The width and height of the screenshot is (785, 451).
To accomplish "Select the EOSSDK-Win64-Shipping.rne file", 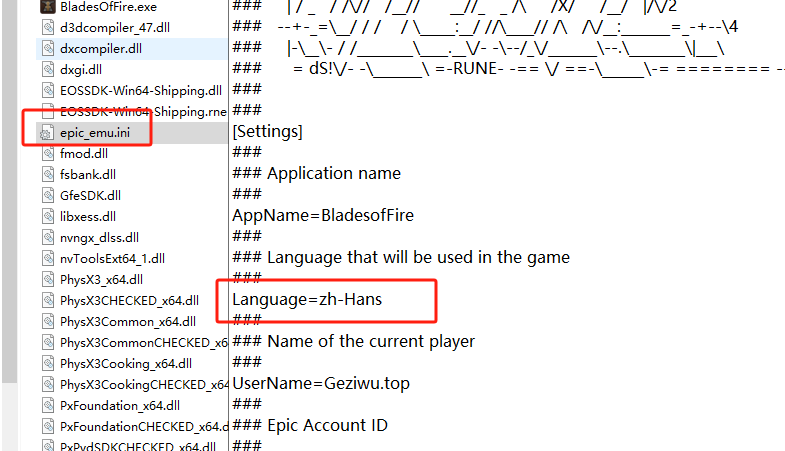I will click(143, 112).
